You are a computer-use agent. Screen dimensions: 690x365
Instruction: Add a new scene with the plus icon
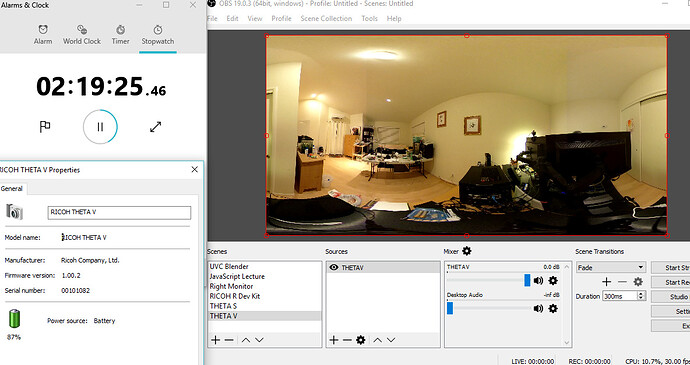215,340
